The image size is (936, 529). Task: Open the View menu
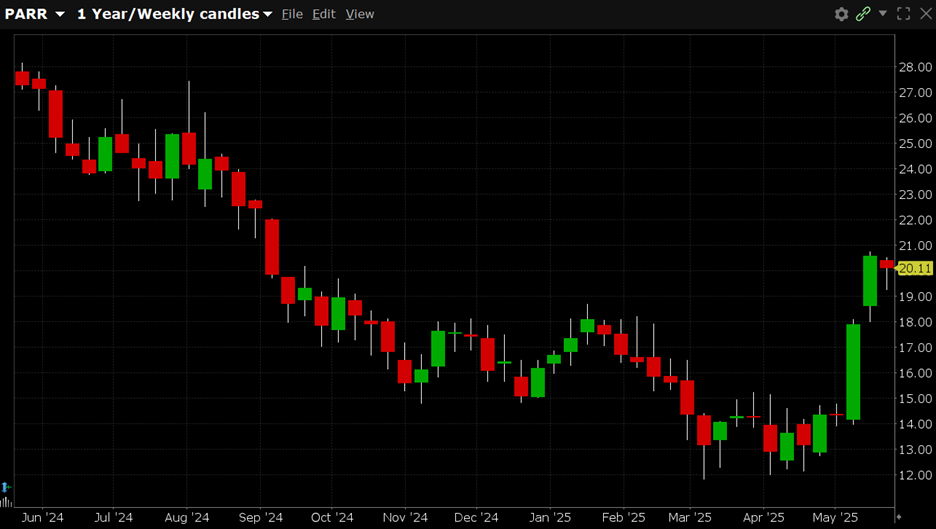click(359, 14)
